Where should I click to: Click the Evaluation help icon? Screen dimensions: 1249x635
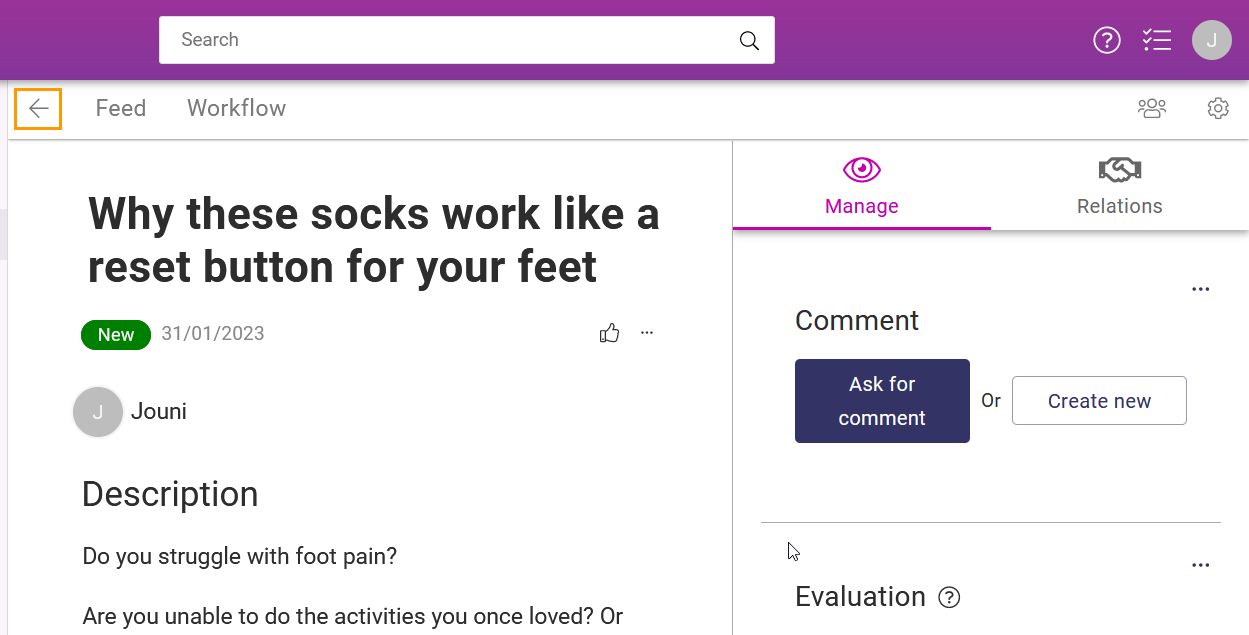tap(950, 598)
